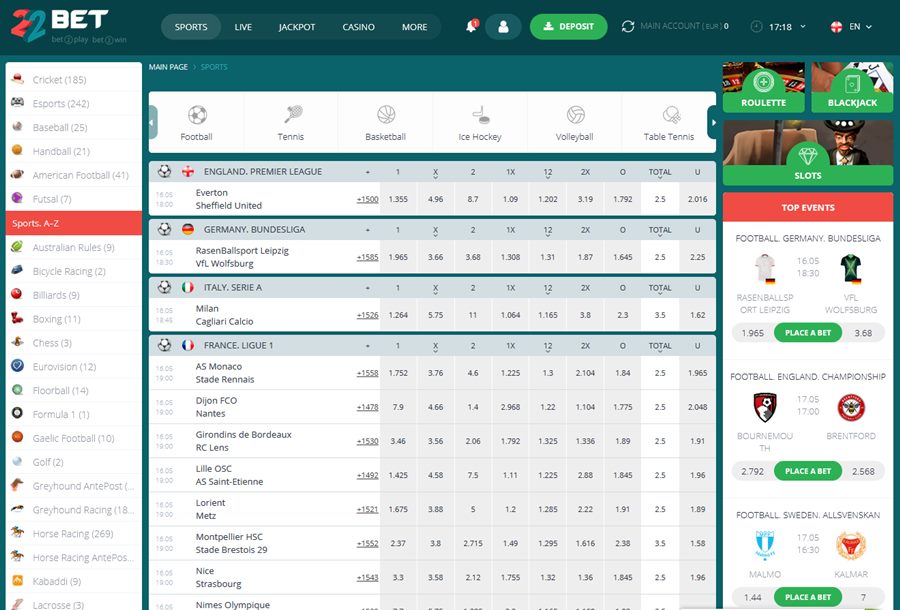Select odds 1.355 for Everton win
The image size is (900, 610).
[398, 199]
